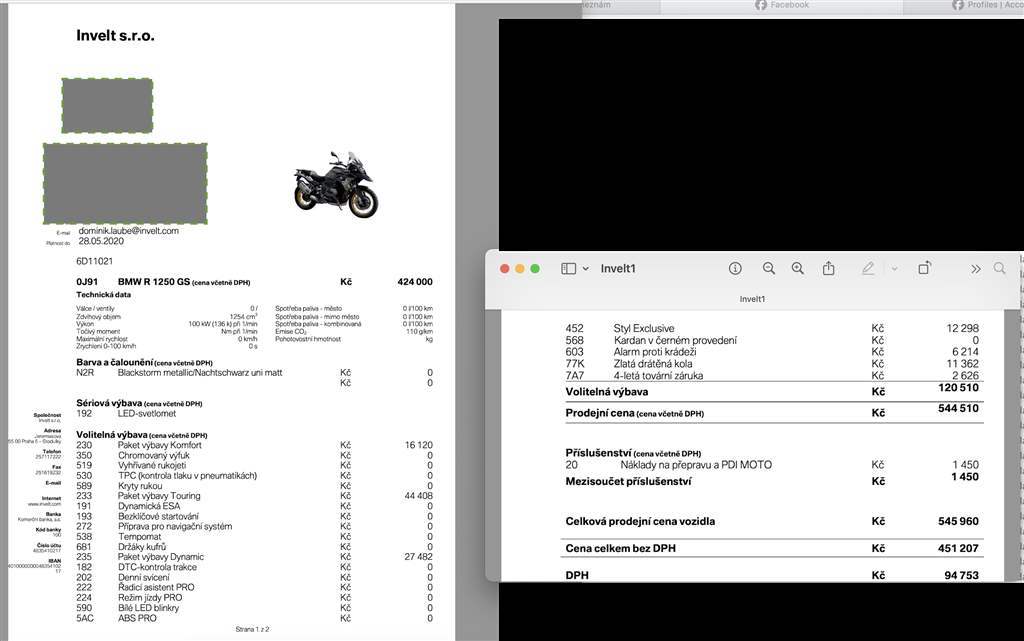Viewport: 1024px width, 641px height.
Task: Rotate the page with the rotate icon
Action: pyautogui.click(x=924, y=268)
